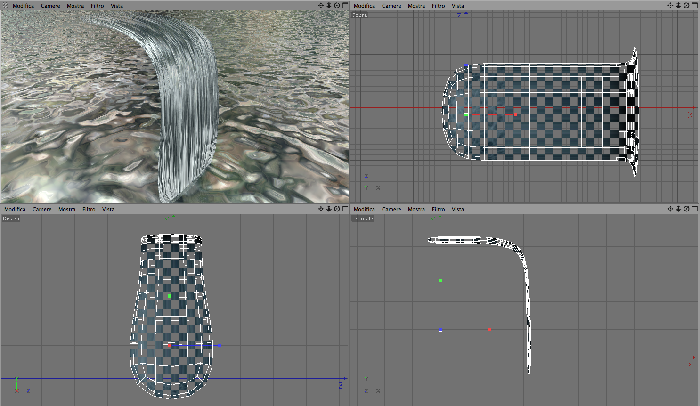The image size is (700, 406).
Task: Open Modifica menu in the right-side (Destra) viewport
Action: pyautogui.click(x=15, y=209)
